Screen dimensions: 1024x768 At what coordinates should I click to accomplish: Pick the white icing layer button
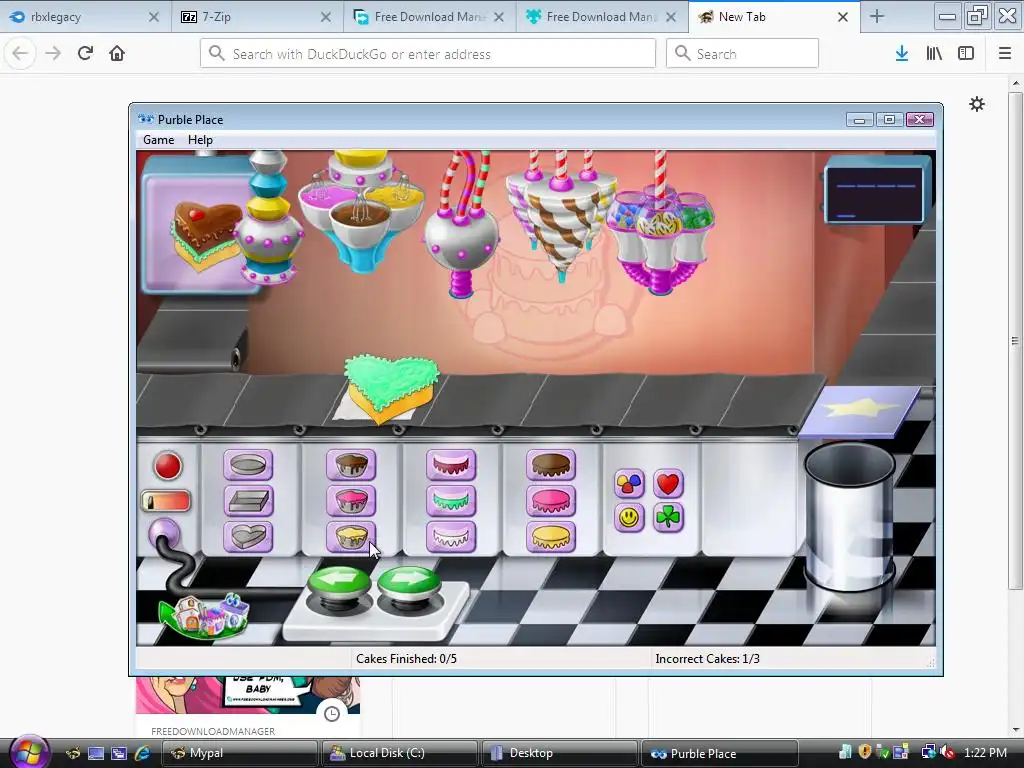click(451, 537)
